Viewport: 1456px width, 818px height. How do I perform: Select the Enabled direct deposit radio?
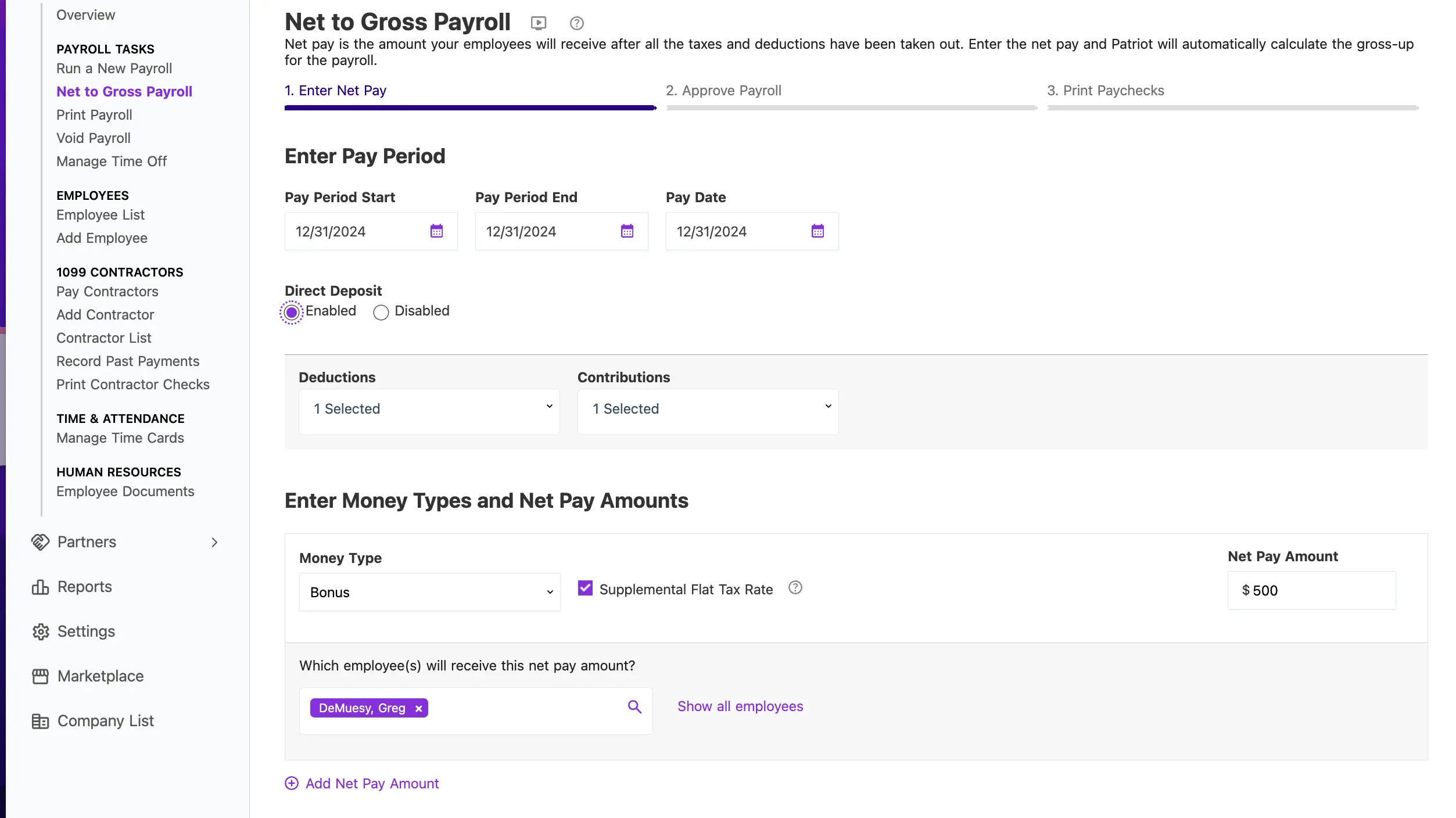292,313
